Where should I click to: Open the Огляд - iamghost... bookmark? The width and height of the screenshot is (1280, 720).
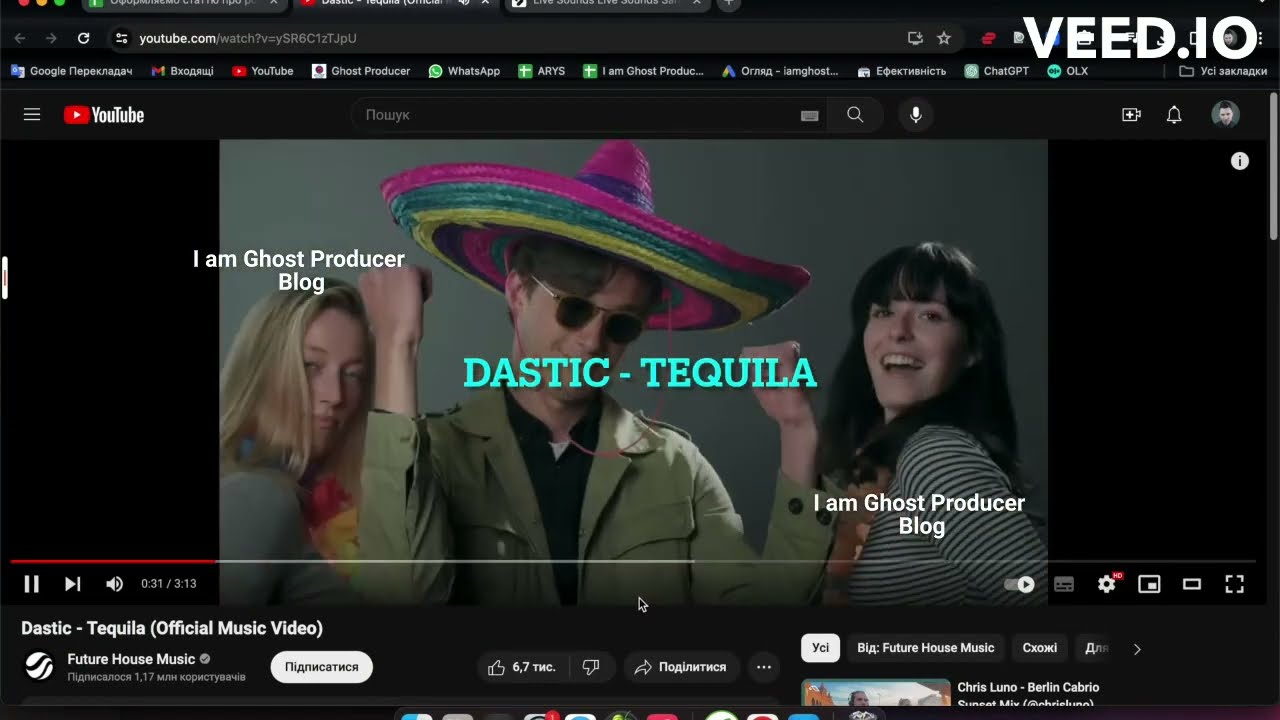pyautogui.click(x=780, y=71)
